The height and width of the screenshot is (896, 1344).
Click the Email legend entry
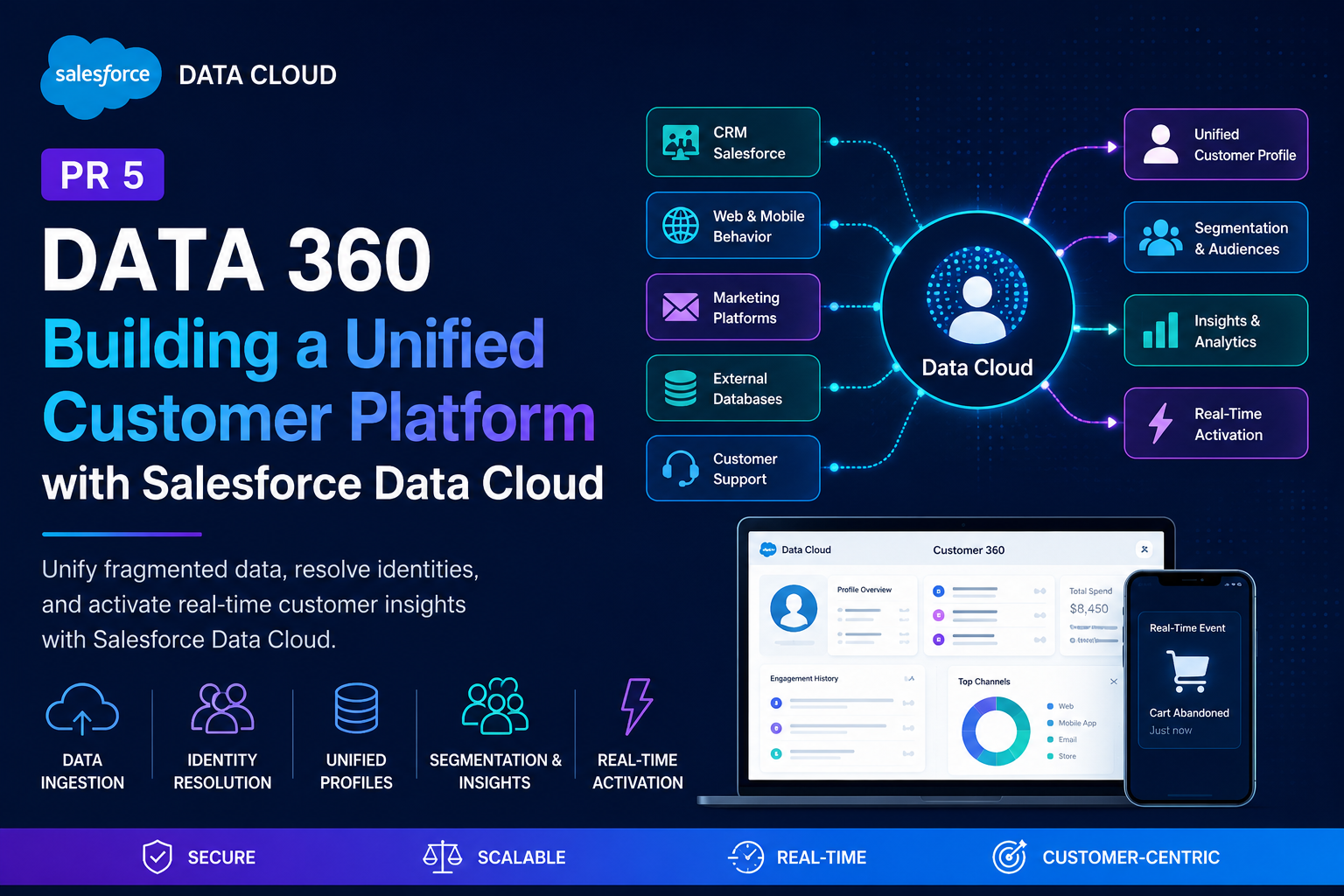(x=1062, y=739)
